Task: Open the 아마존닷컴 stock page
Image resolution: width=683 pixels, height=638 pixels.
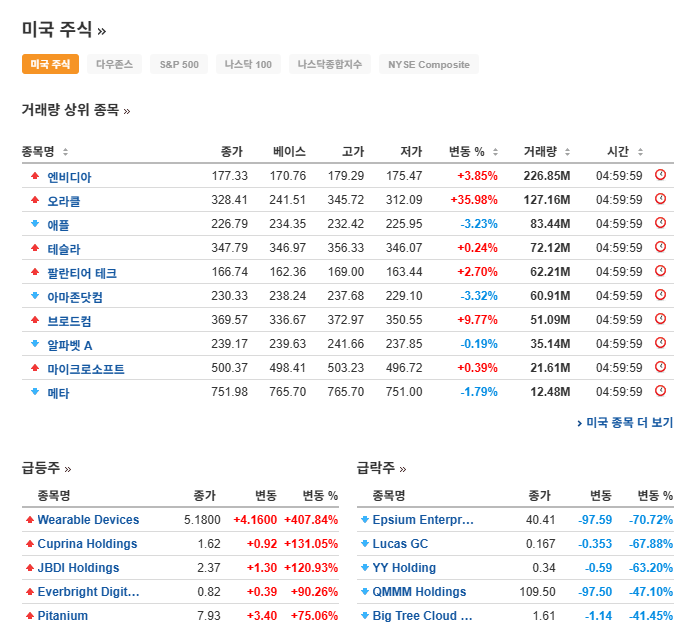Action: click(75, 297)
